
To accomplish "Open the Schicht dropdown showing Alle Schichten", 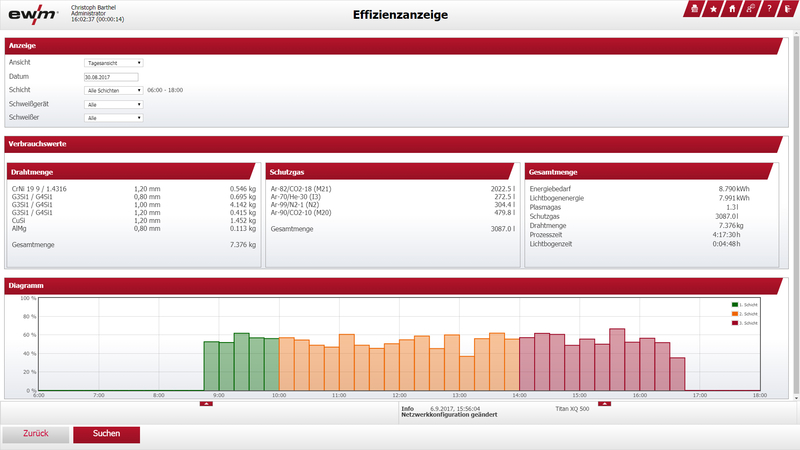I will pos(114,90).
